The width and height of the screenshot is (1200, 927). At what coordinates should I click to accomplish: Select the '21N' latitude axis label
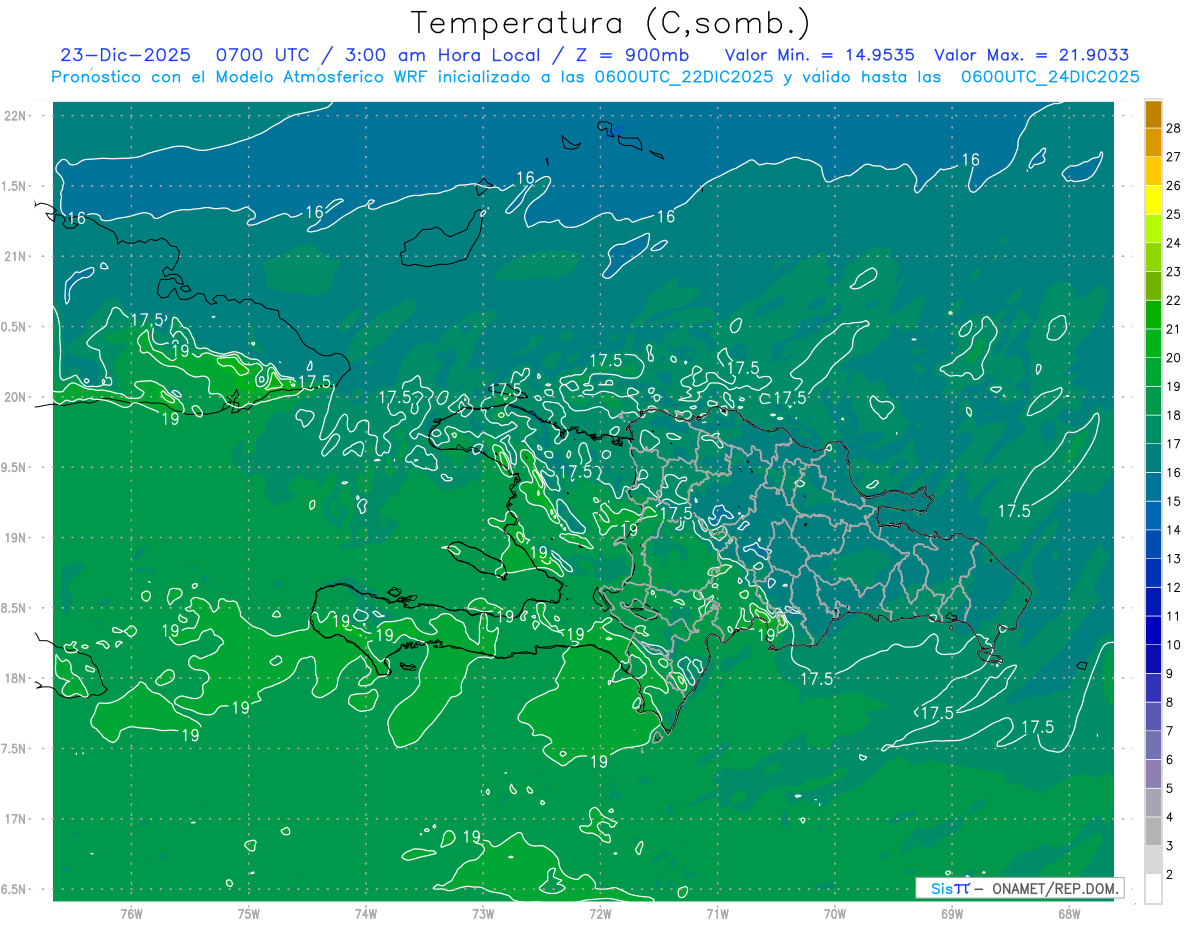15,256
